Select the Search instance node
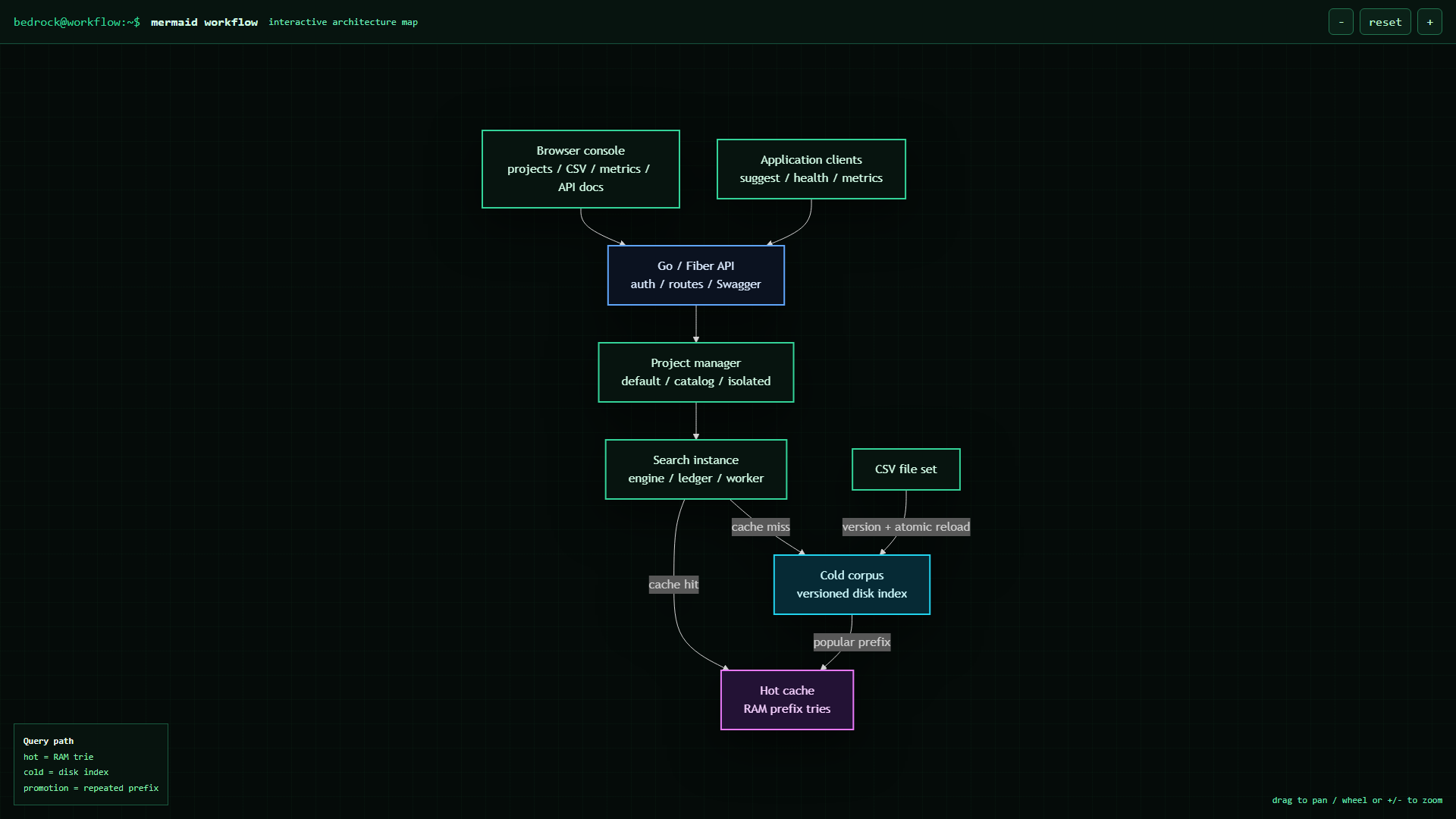Viewport: 1456px width, 819px height. point(696,469)
